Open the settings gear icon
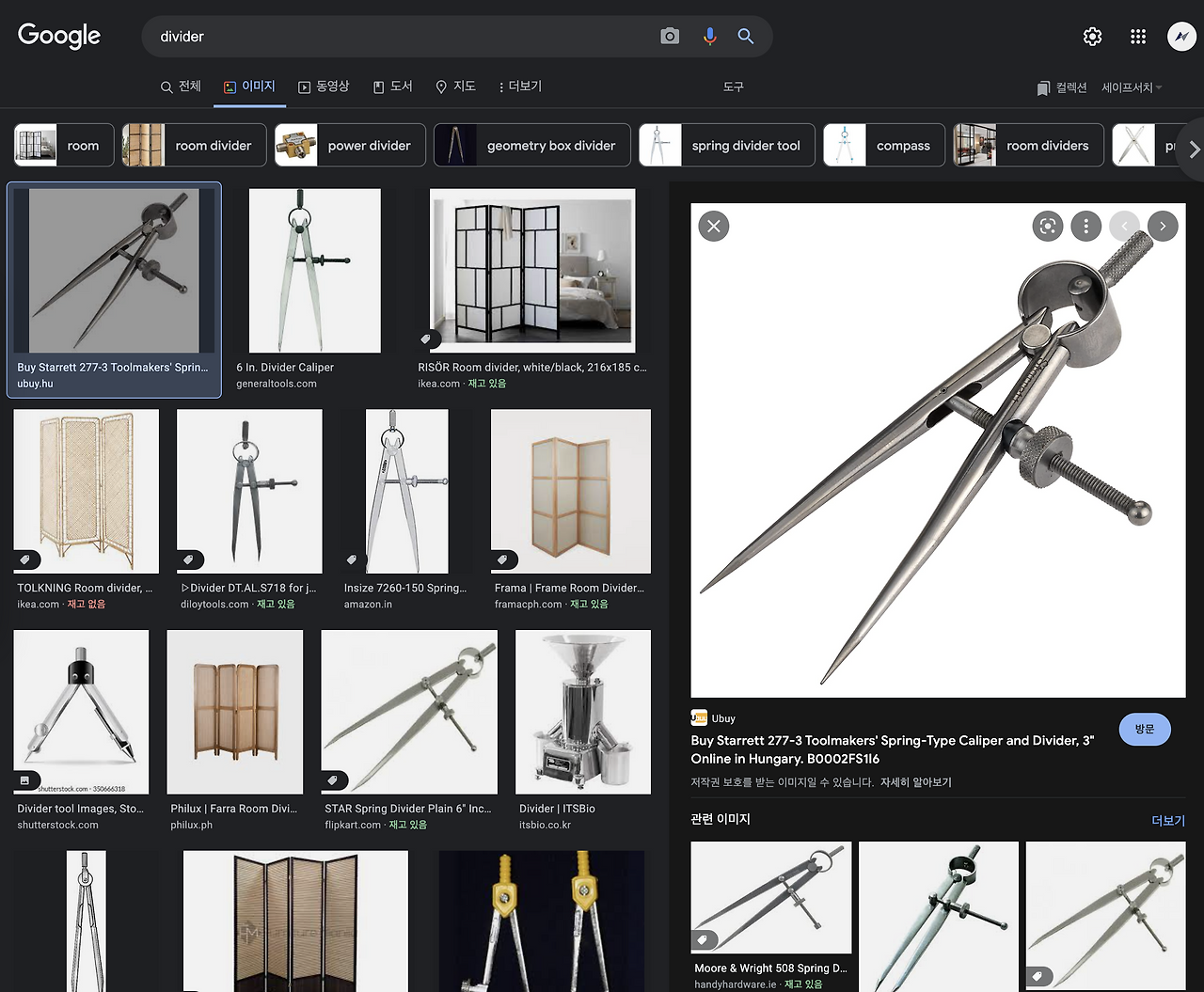 (x=1092, y=37)
